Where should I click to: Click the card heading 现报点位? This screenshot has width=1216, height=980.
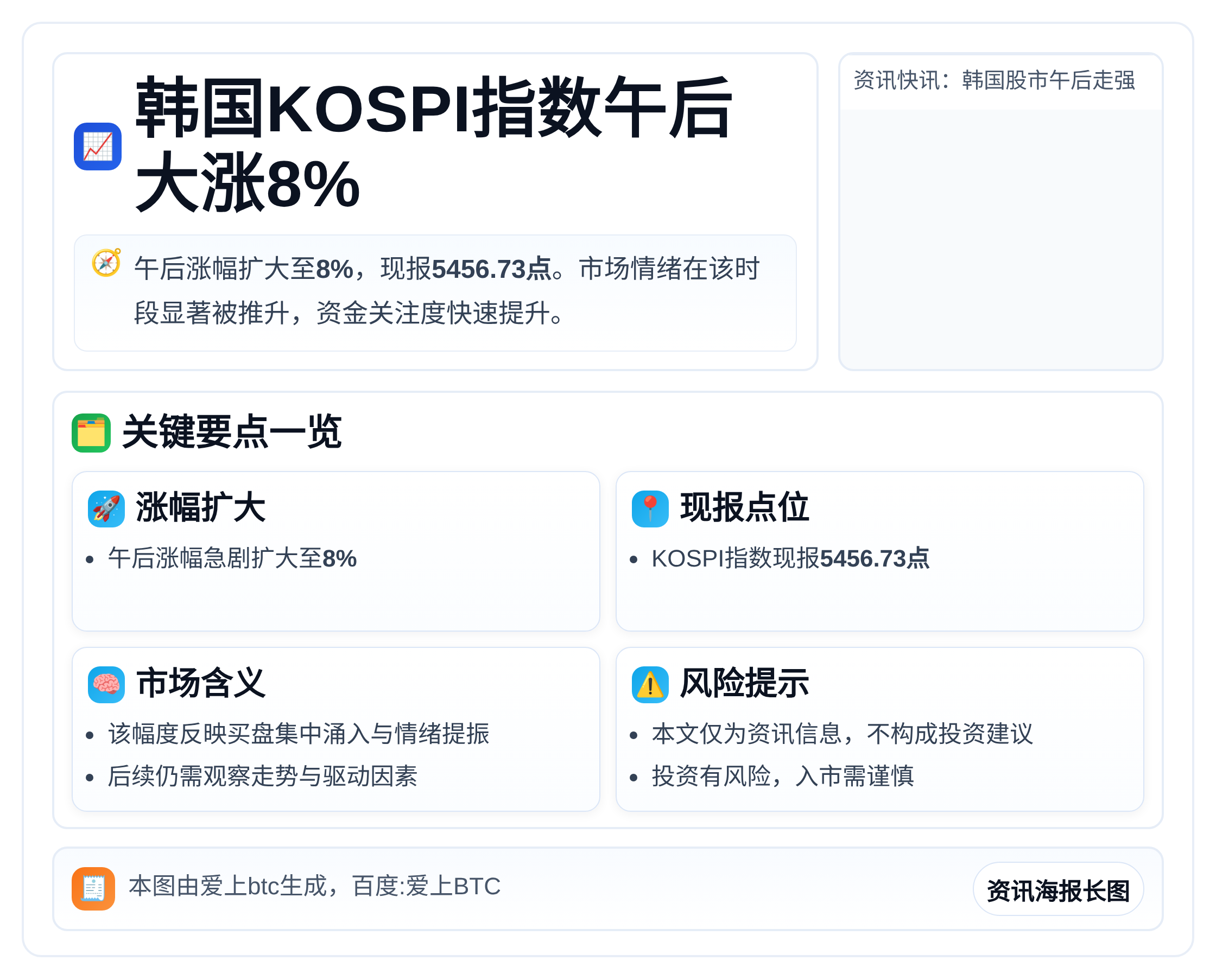744,507
